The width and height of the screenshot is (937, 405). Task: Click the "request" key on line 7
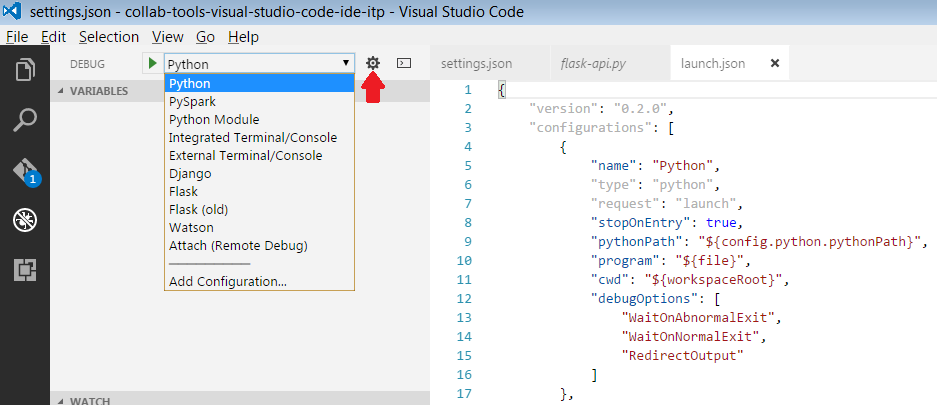tap(623, 204)
